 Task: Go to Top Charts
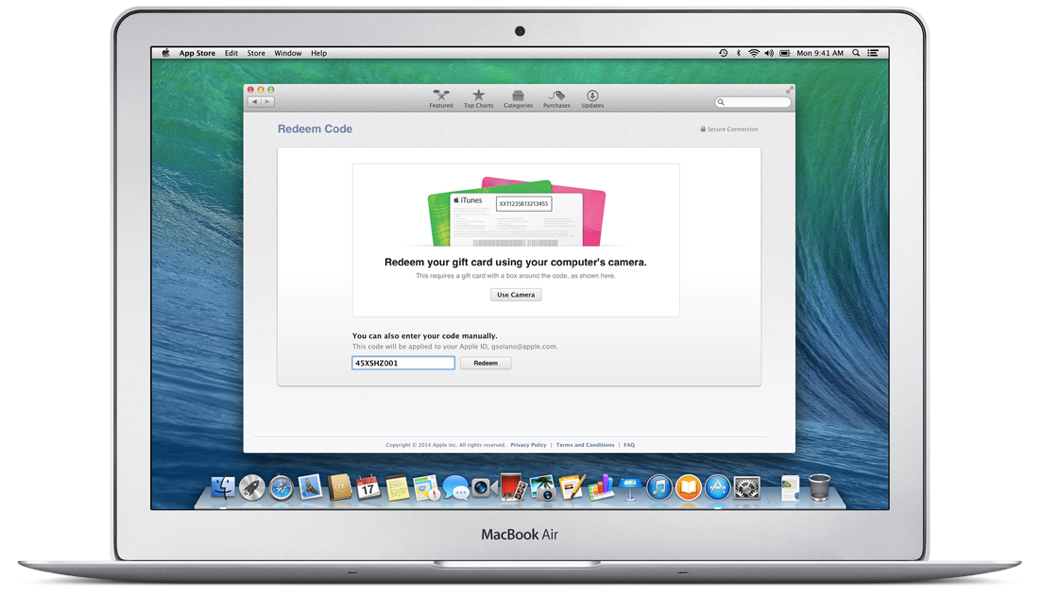[478, 98]
